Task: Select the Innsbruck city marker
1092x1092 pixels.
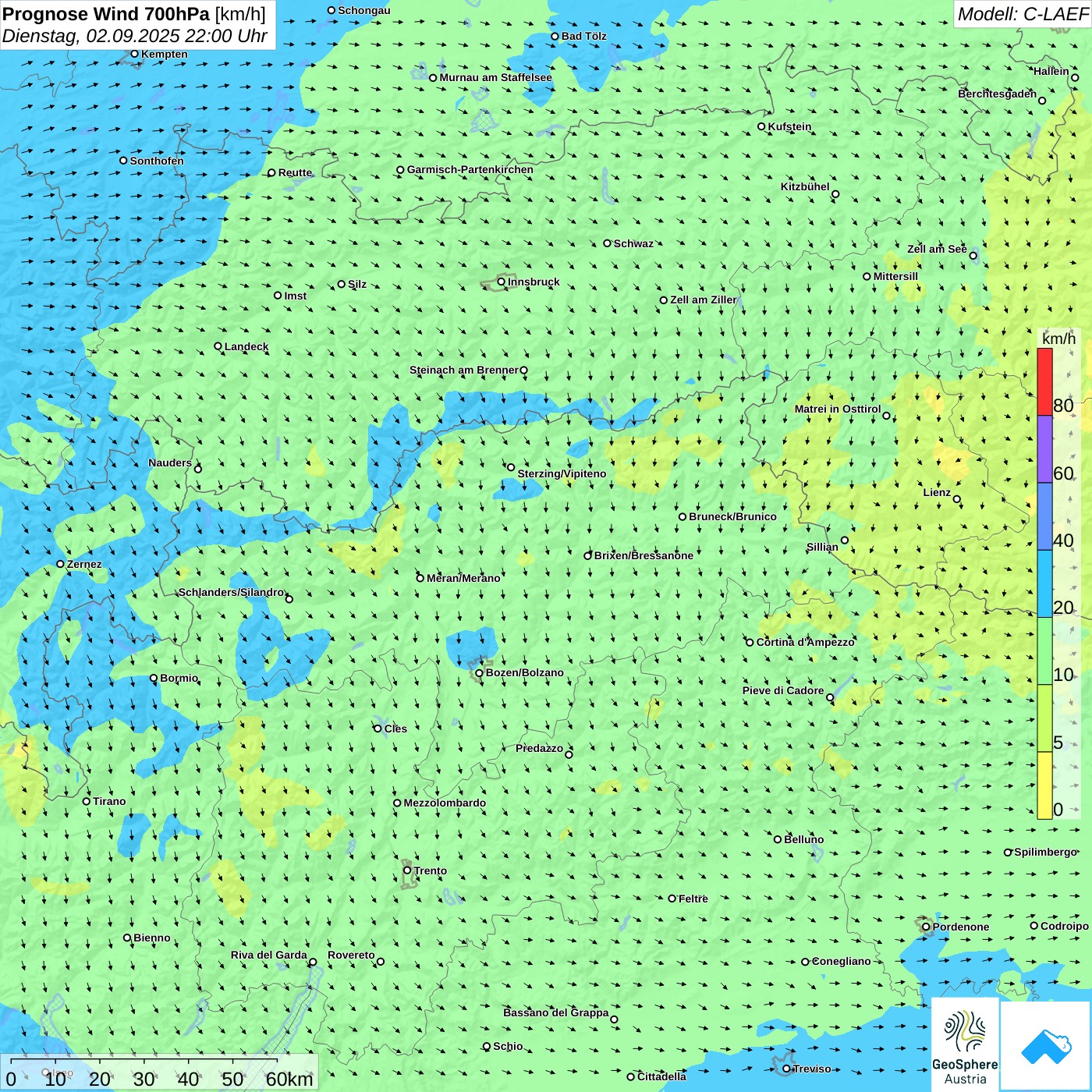Action: 502,282
